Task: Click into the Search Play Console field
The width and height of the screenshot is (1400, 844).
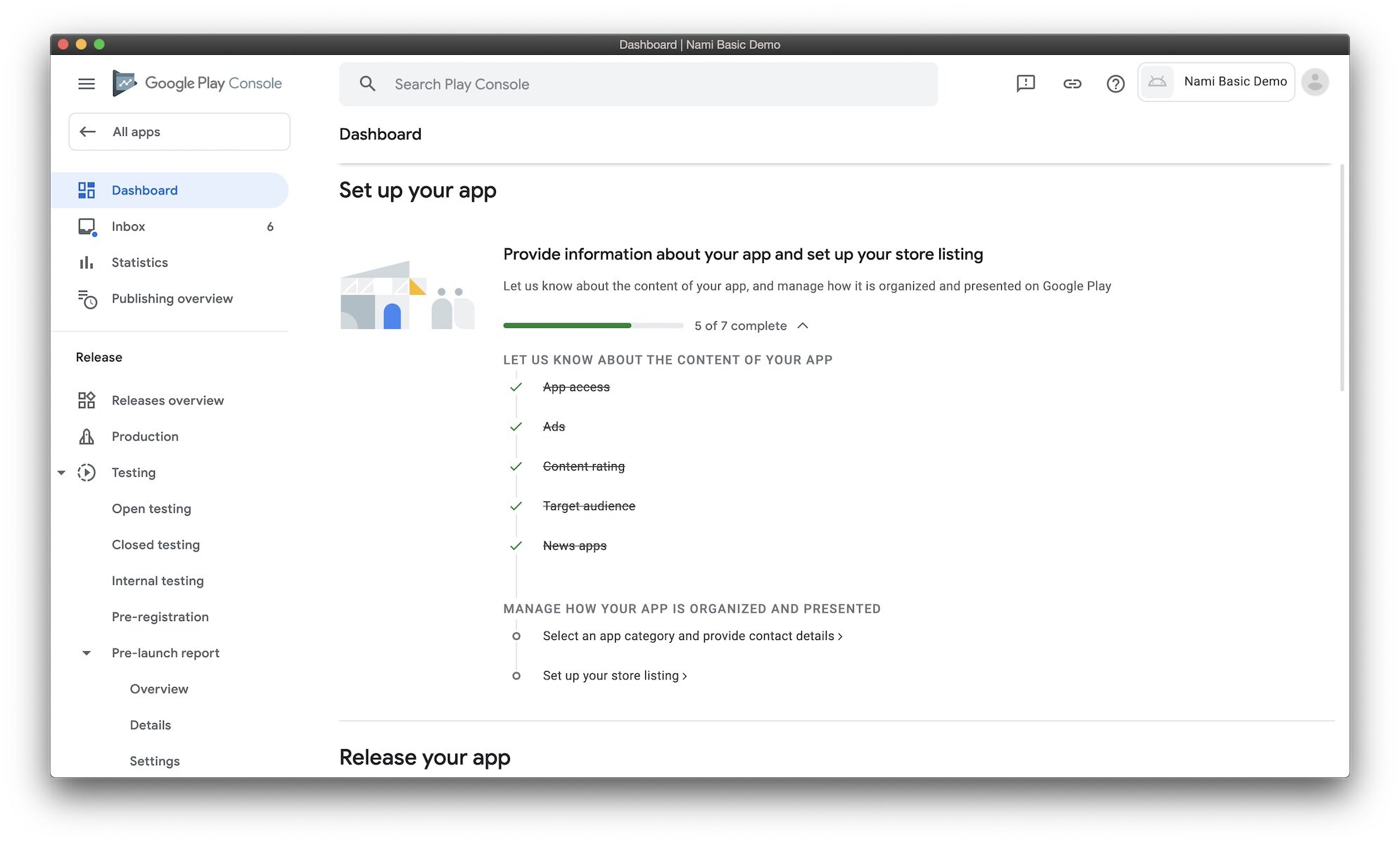Action: tap(637, 84)
